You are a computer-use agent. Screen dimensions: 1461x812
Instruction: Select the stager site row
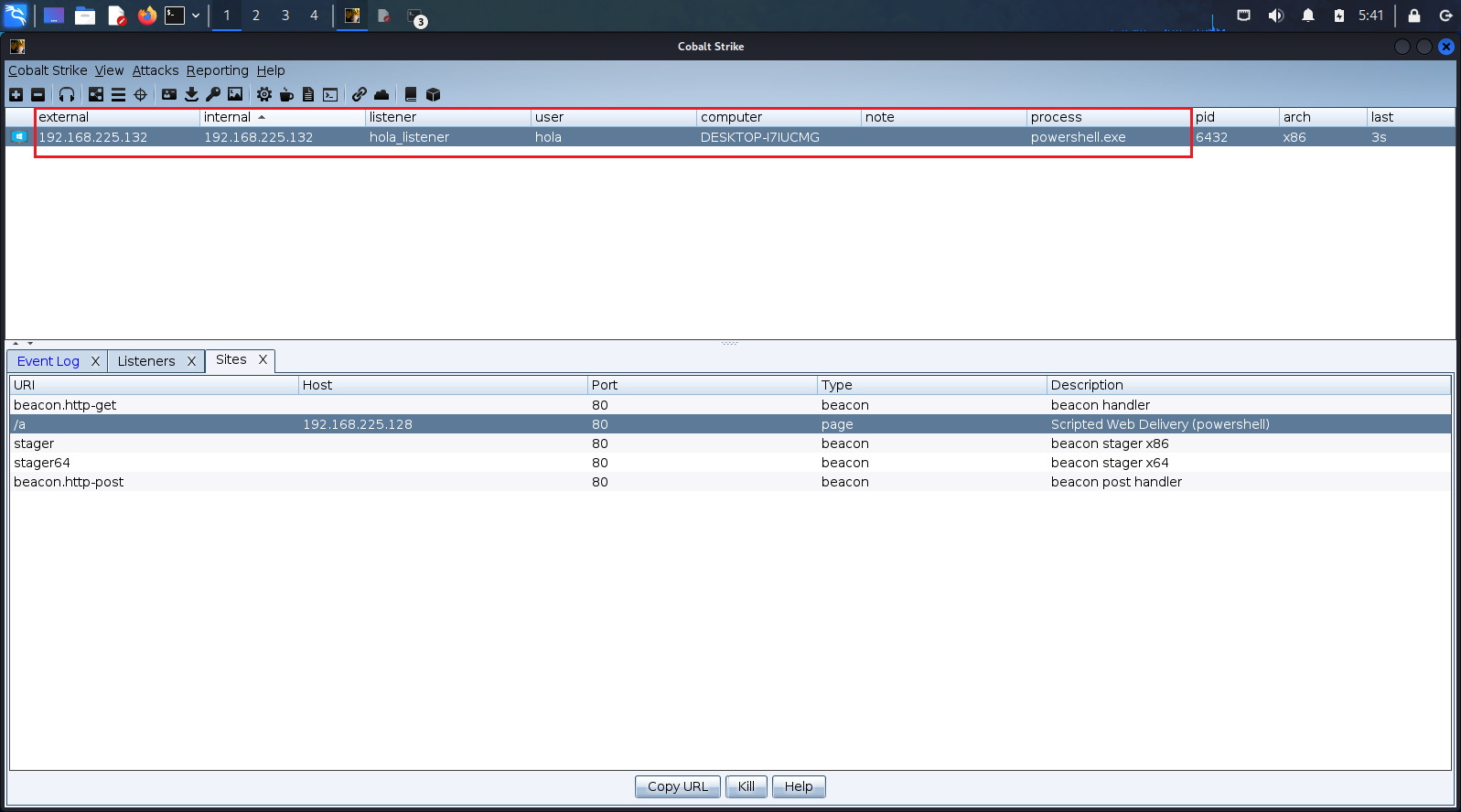click(730, 443)
